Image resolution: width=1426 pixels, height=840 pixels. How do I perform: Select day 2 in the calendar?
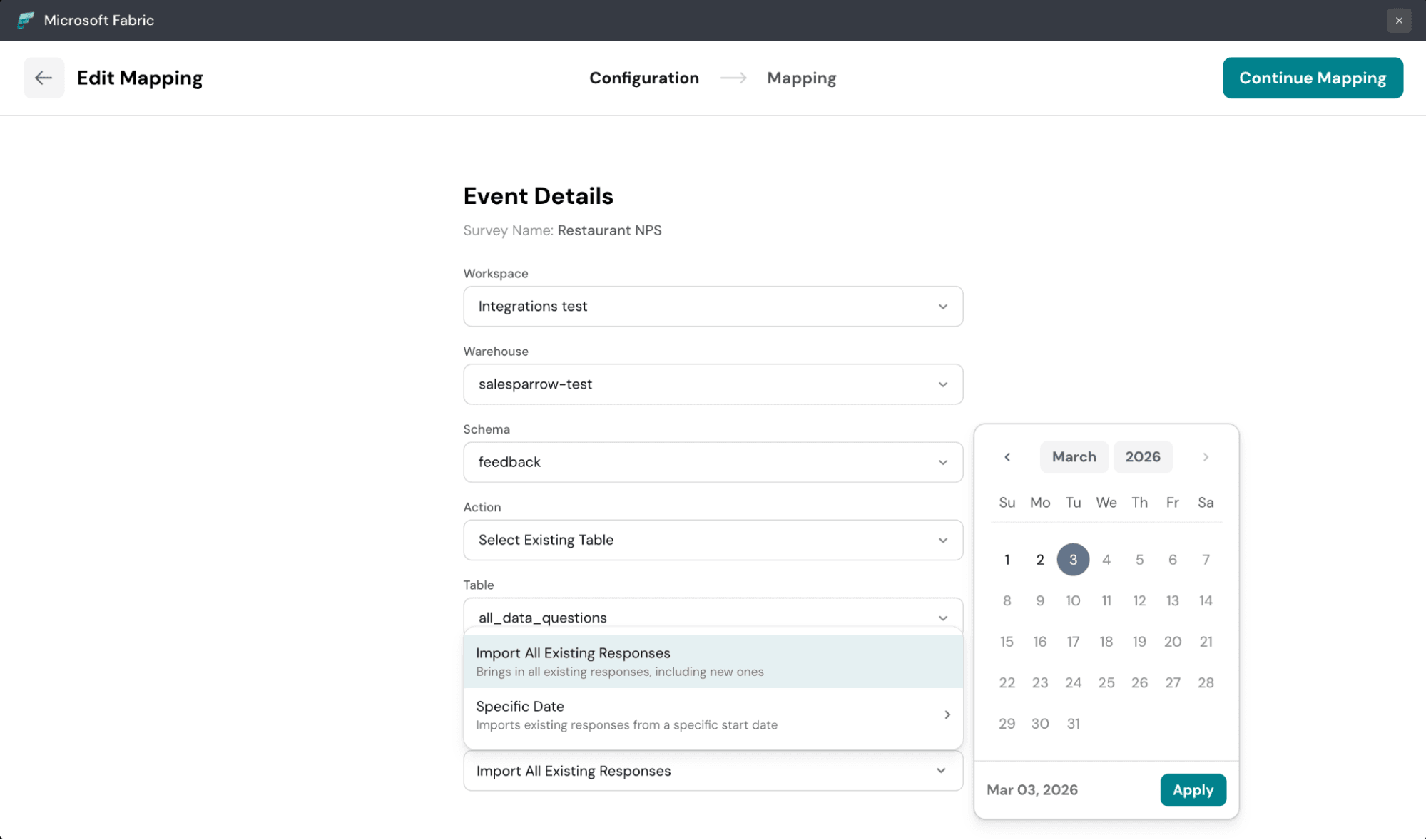click(x=1039, y=560)
